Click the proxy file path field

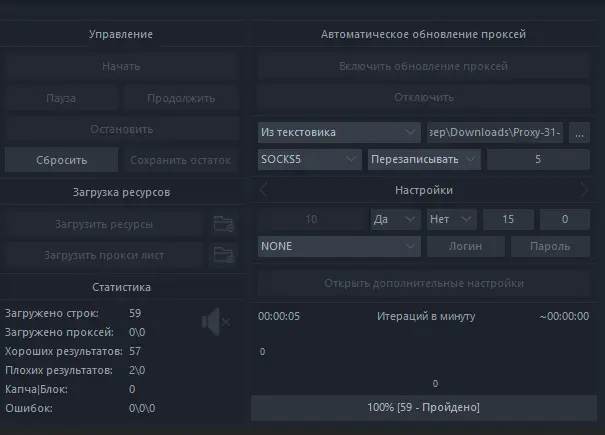pos(495,132)
